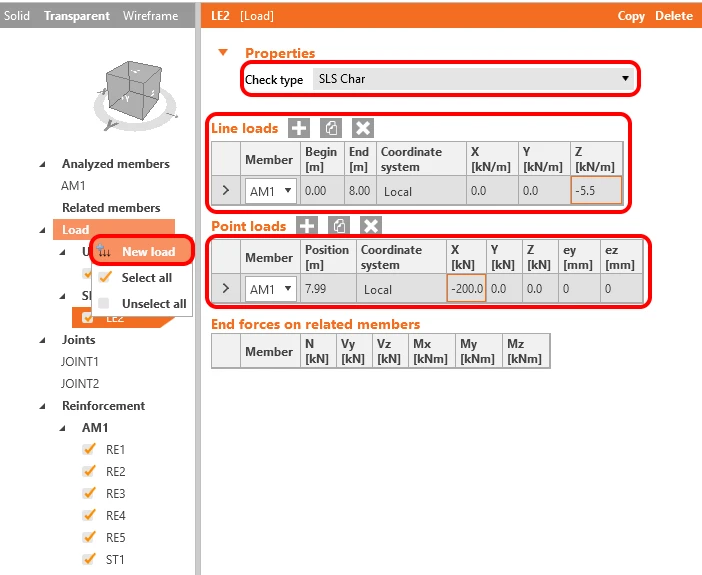This screenshot has width=702, height=575.
Task: Click the 3D view orientation cube
Action: 134,92
